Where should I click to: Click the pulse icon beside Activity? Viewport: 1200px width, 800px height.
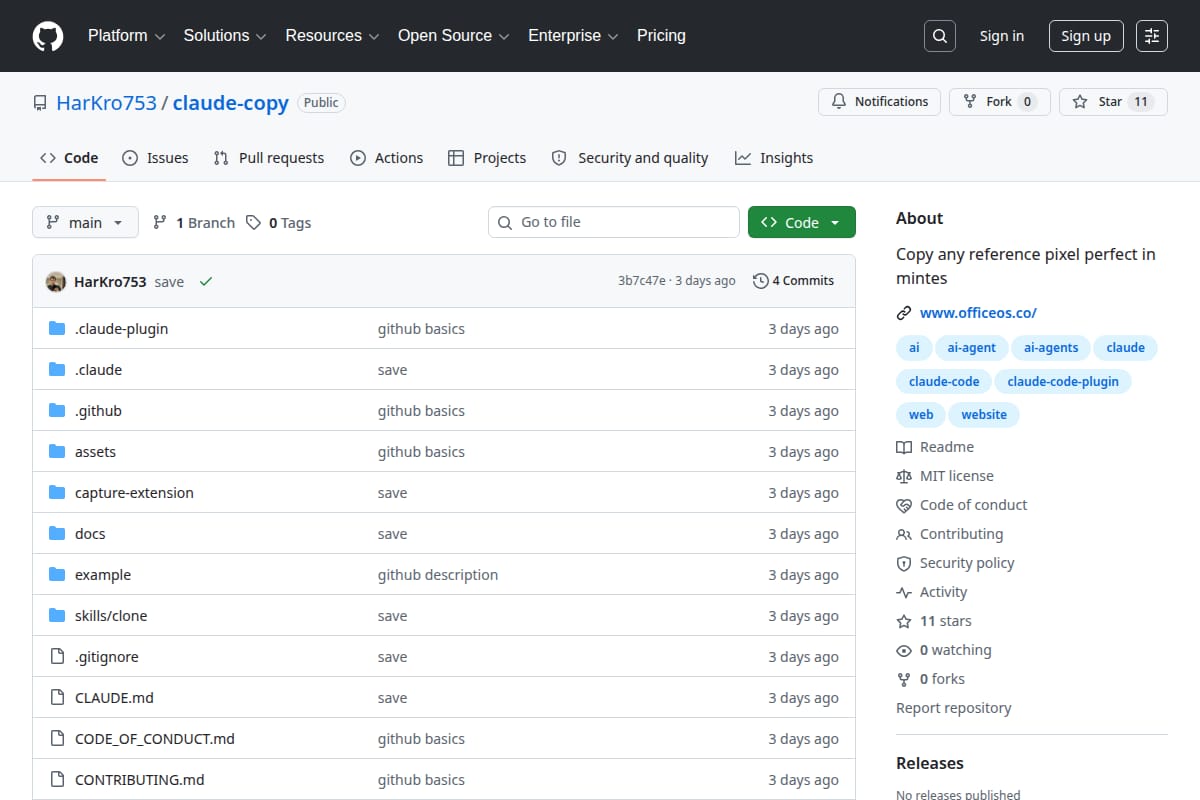tap(904, 592)
